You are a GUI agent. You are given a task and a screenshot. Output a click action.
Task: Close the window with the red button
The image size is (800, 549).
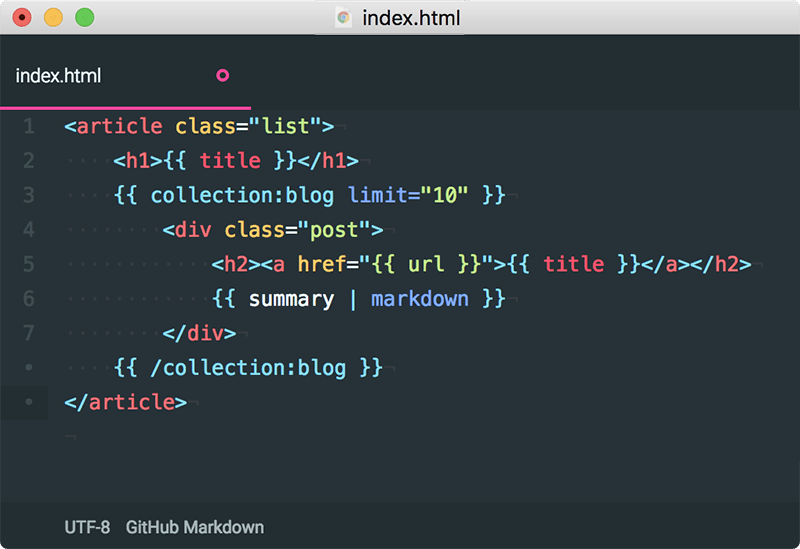coord(22,18)
